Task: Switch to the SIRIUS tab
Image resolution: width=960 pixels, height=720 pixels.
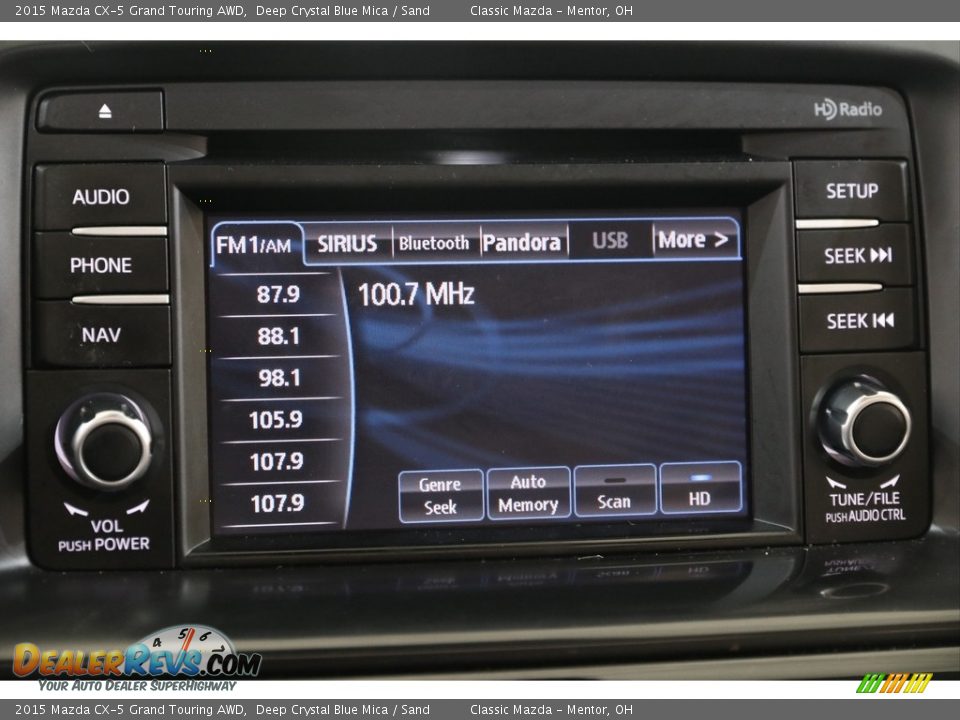Action: click(347, 244)
